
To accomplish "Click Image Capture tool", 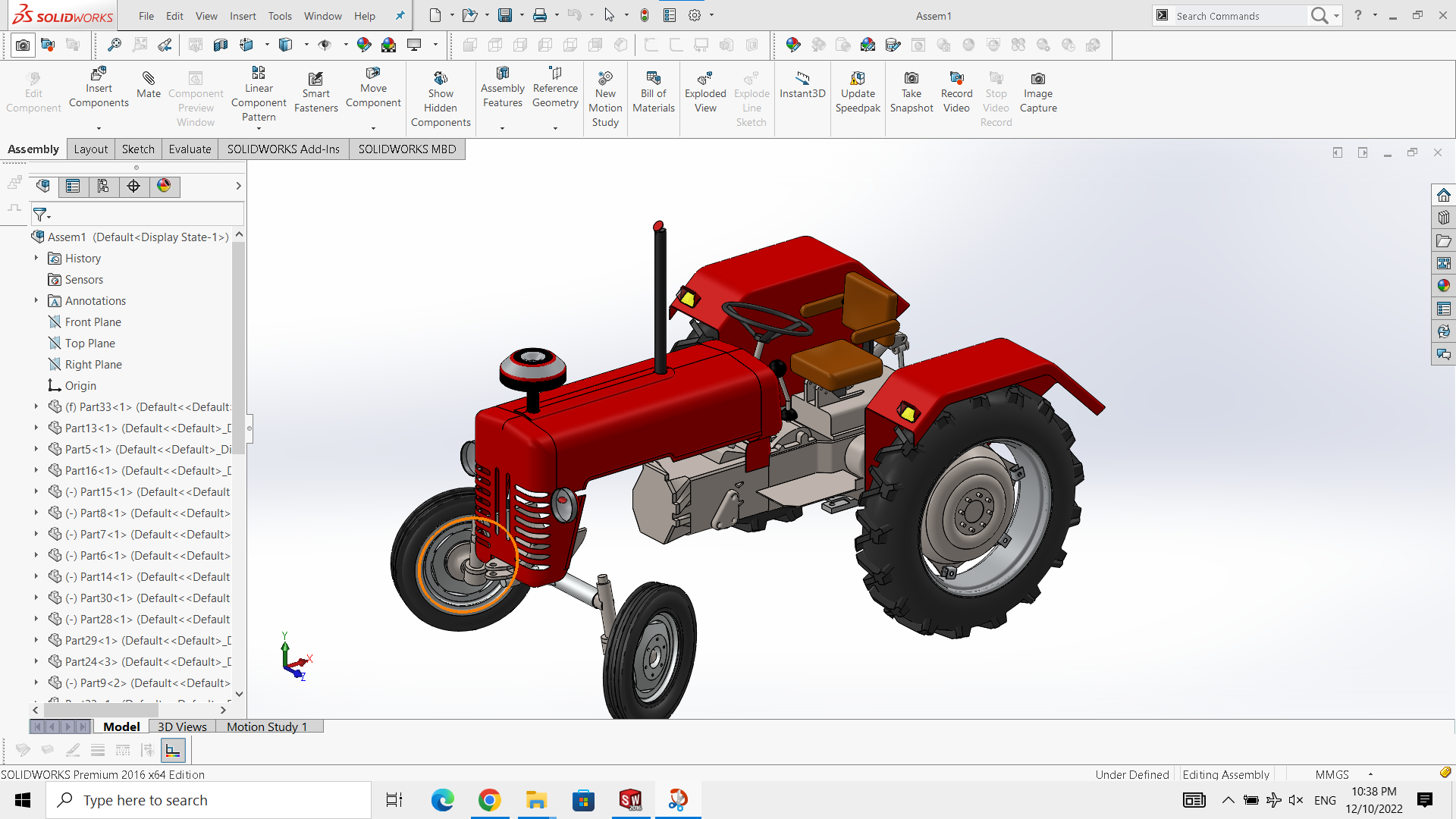I will (1038, 92).
